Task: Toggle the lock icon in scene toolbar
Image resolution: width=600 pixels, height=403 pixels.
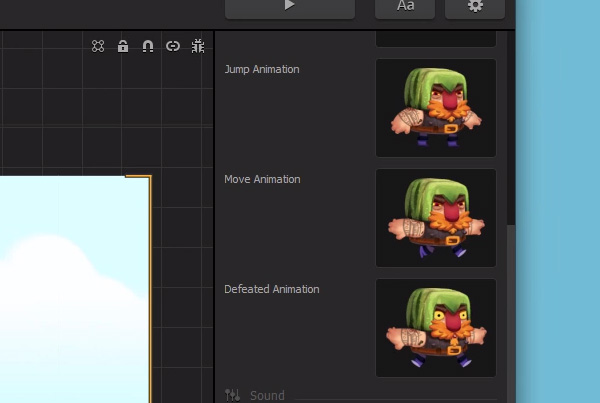Action: tap(123, 46)
